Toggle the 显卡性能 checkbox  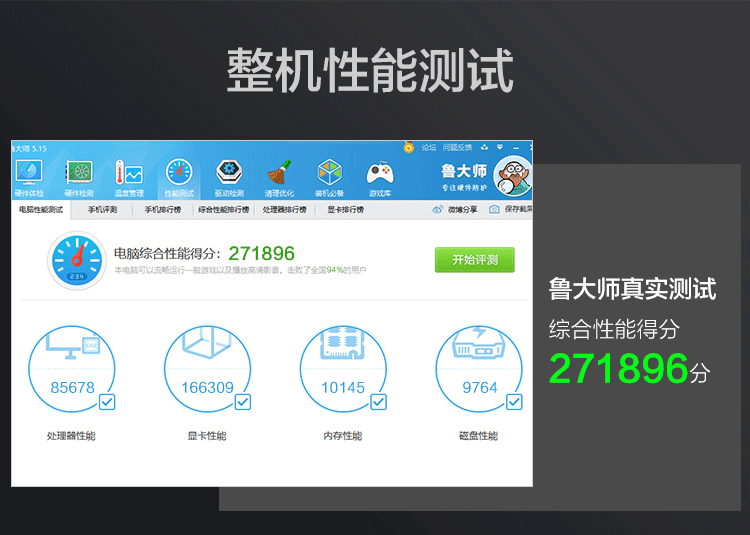[x=243, y=402]
